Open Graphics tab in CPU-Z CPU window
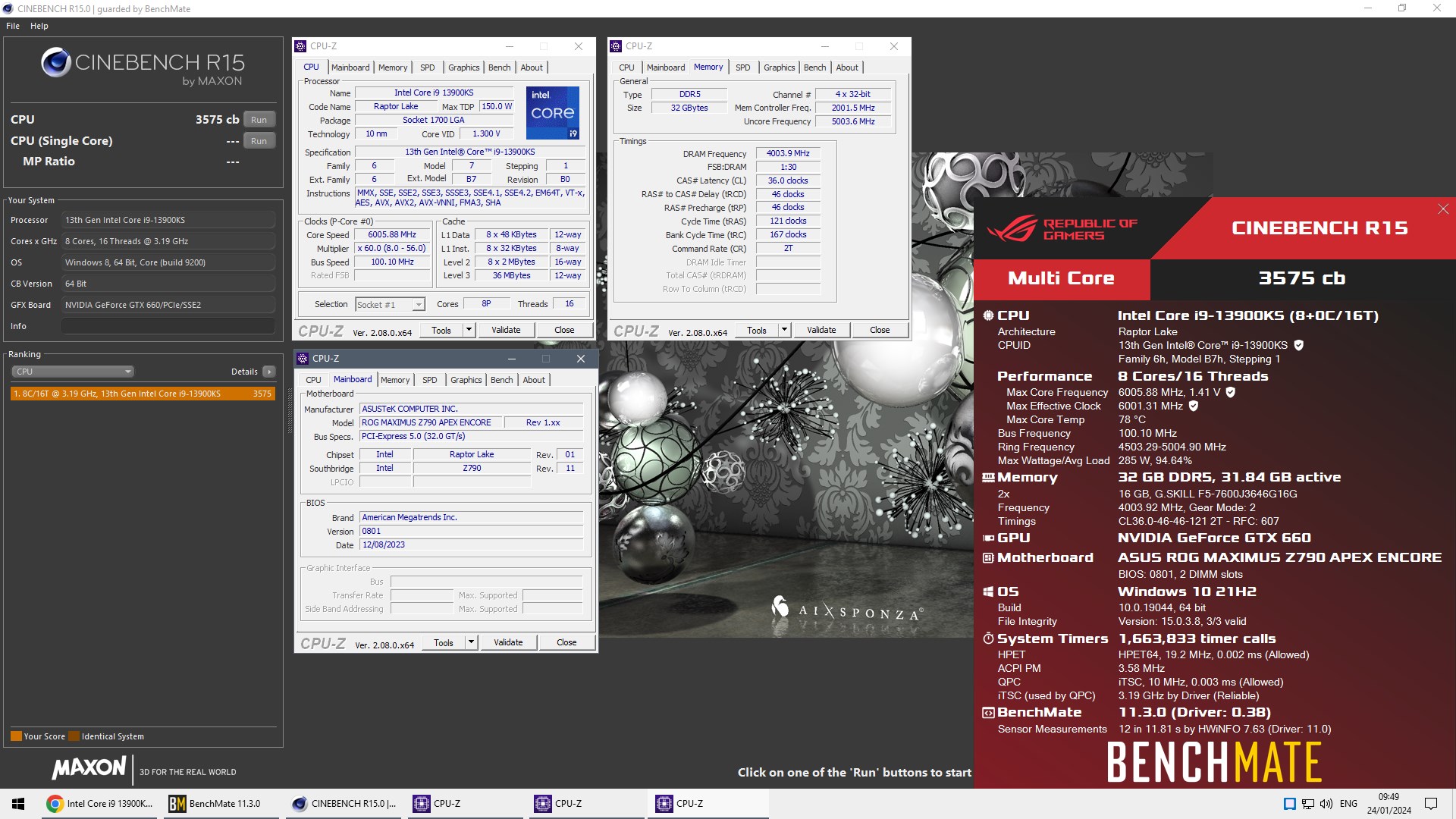Image resolution: width=1456 pixels, height=819 pixels. pos(463,67)
